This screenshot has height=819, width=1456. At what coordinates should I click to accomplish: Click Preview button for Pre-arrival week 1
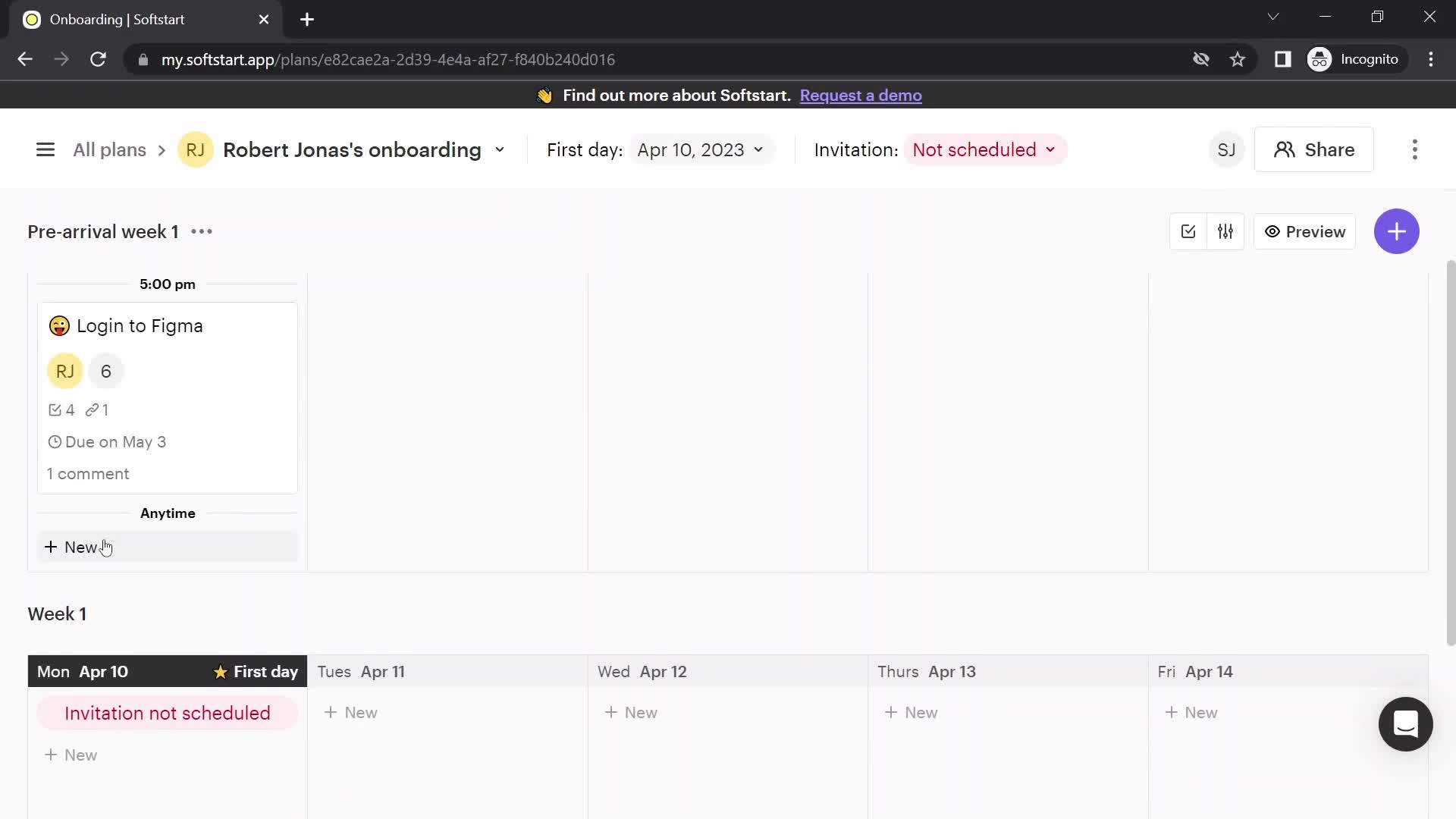pyautogui.click(x=1306, y=231)
